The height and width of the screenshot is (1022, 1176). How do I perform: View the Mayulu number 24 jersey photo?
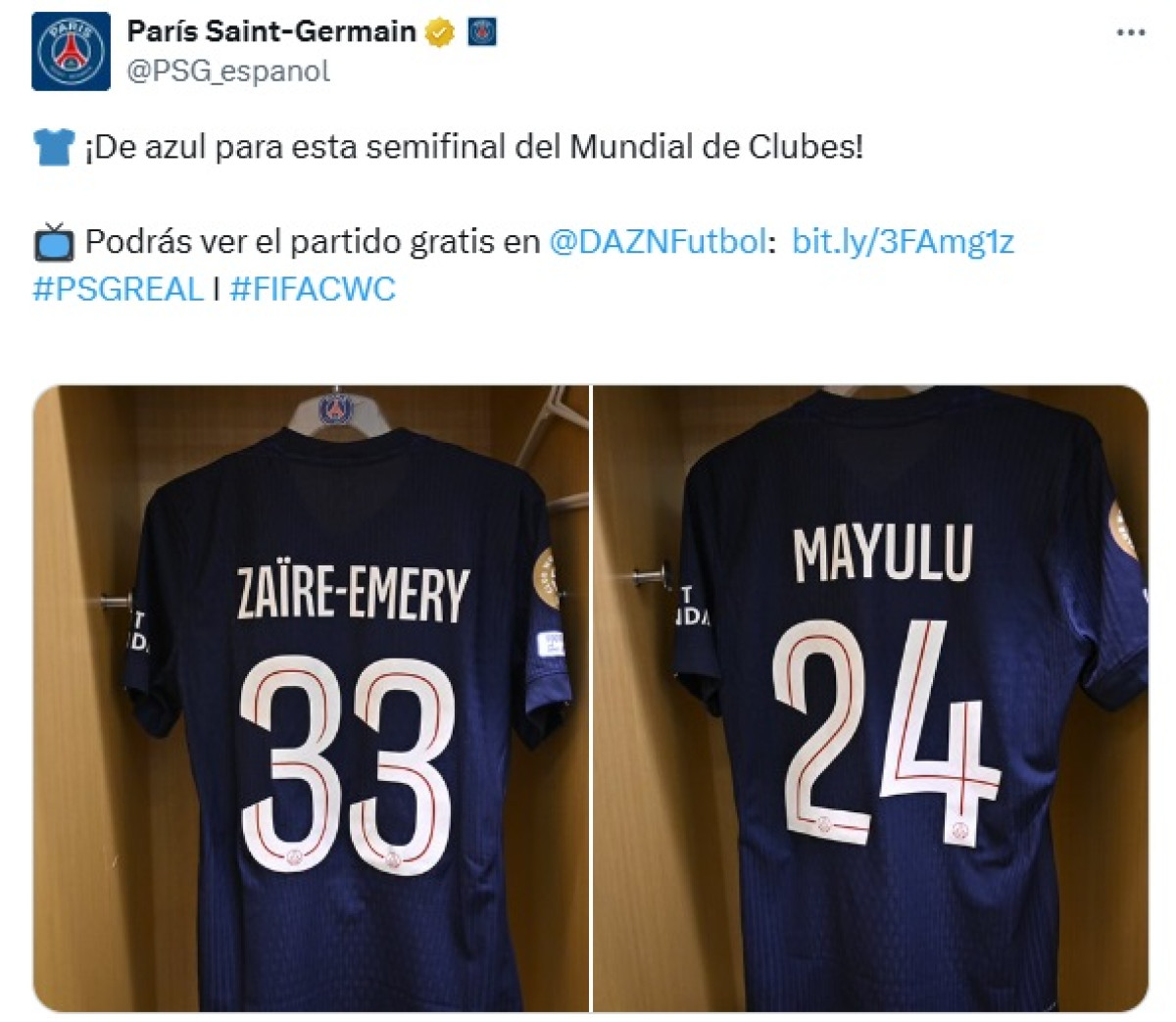(870, 699)
